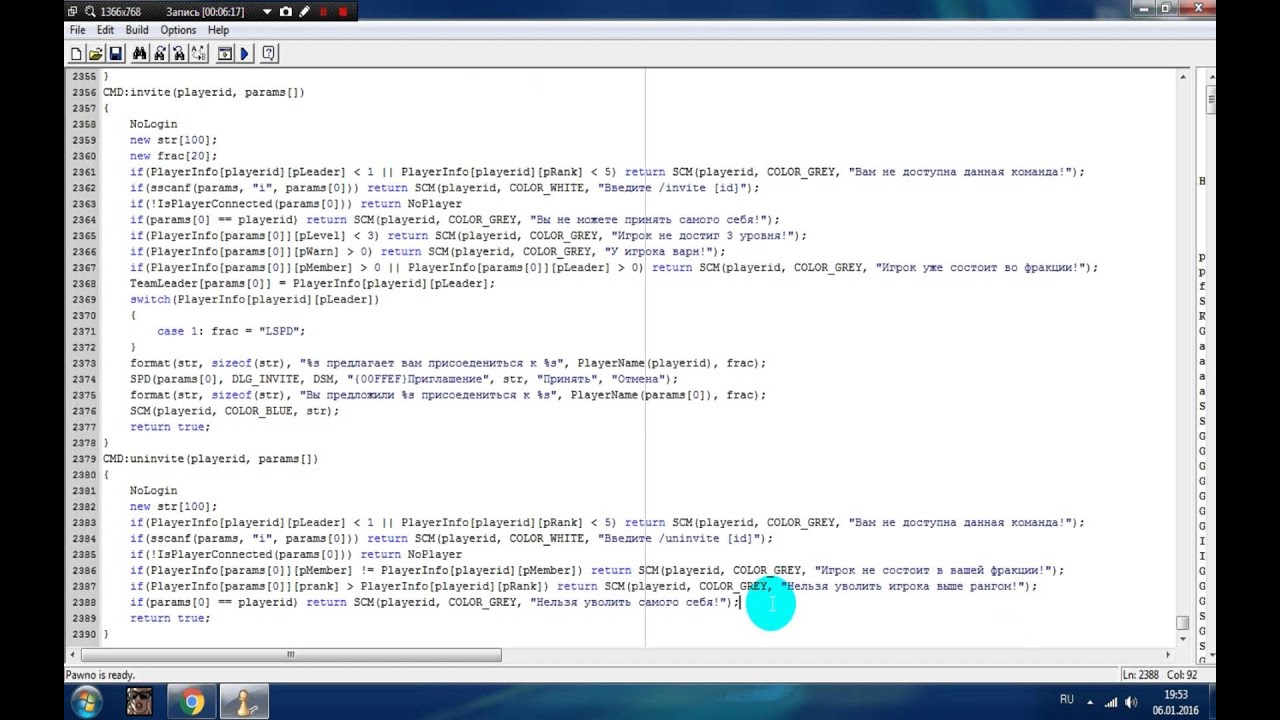The width and height of the screenshot is (1280, 720).
Task: Compile the script with the compile icon
Action: click(225, 54)
